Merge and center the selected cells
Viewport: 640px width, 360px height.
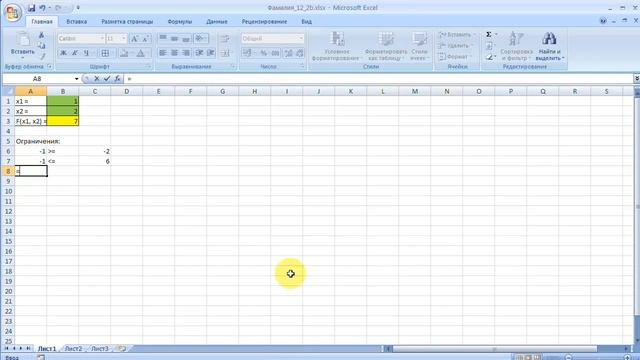coord(225,53)
